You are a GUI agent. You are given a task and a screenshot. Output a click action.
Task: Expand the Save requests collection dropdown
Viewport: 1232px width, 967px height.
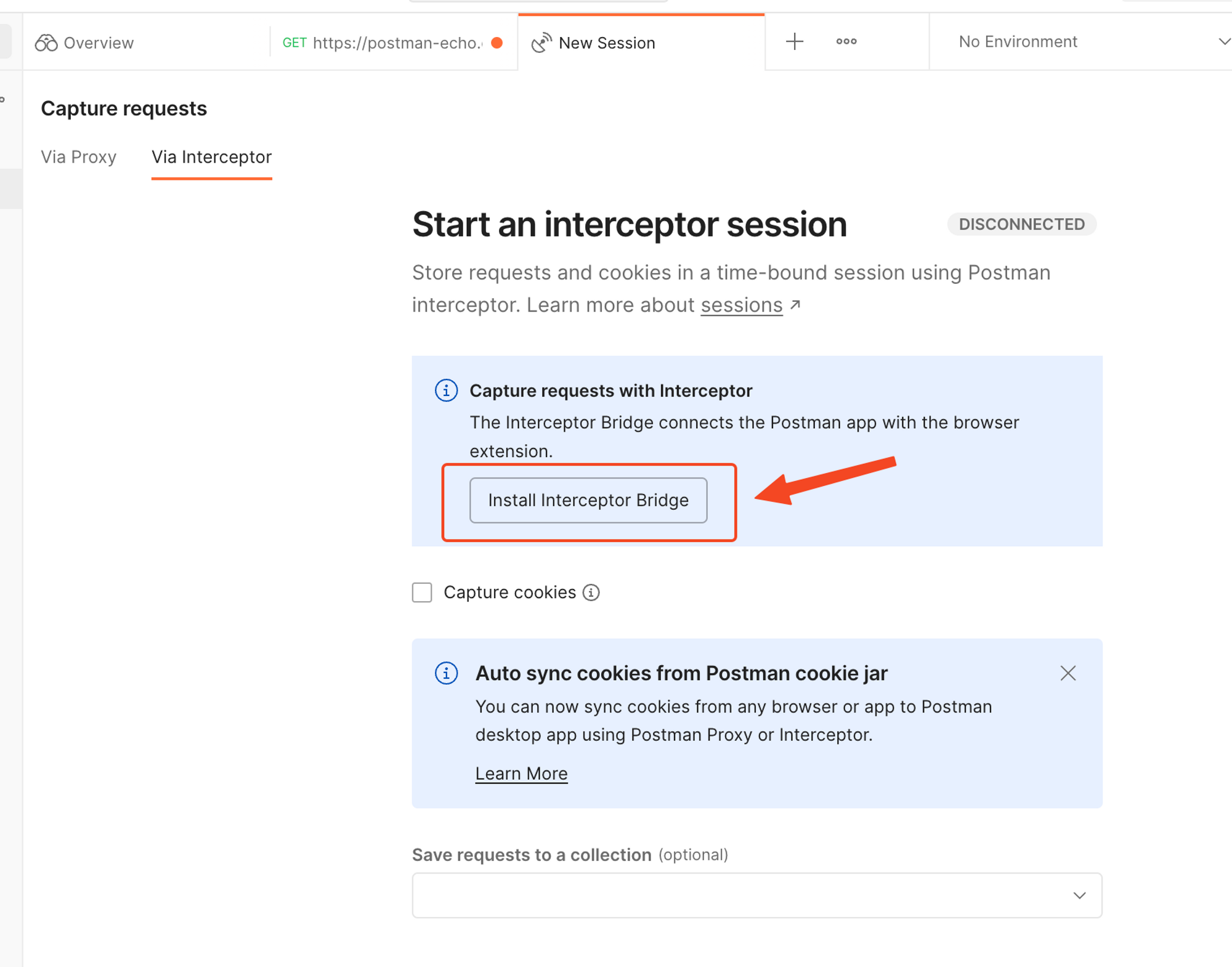click(1080, 895)
